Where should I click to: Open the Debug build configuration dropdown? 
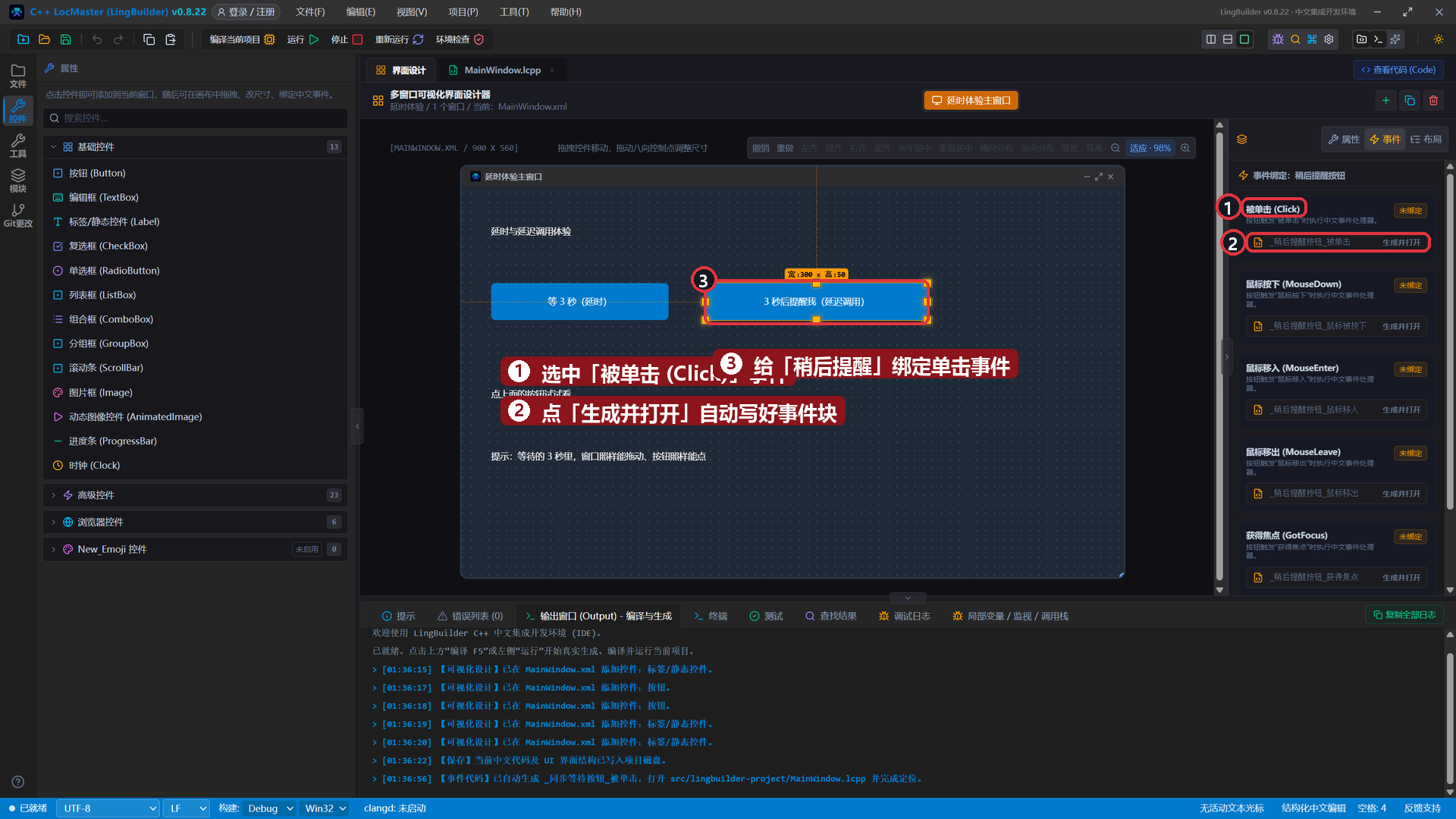pyautogui.click(x=271, y=808)
